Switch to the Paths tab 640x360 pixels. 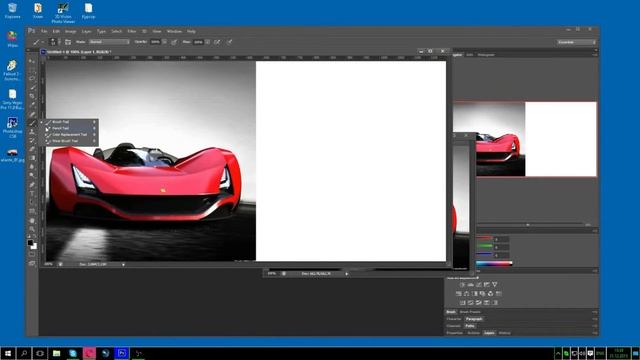[x=470, y=326]
